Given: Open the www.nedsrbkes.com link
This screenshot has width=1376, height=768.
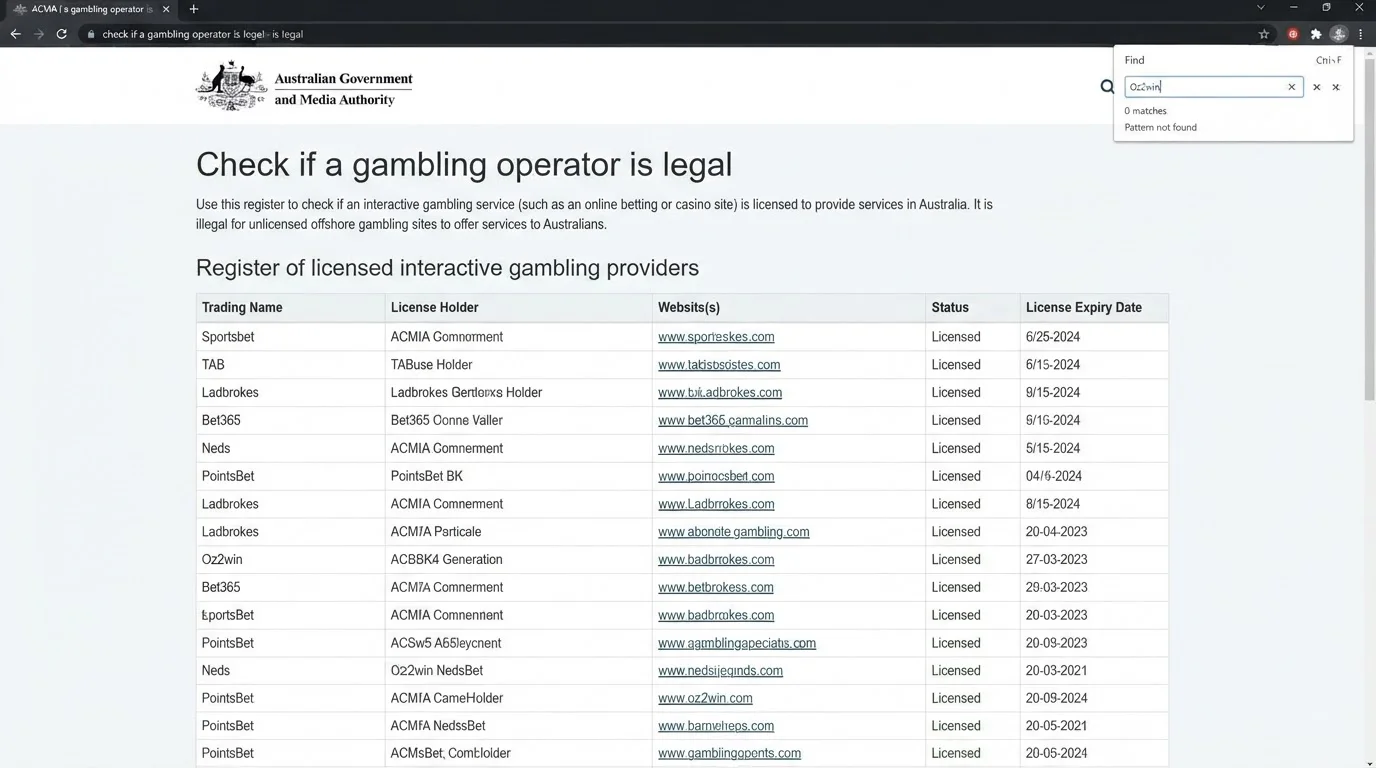Looking at the screenshot, I should pyautogui.click(x=716, y=449).
